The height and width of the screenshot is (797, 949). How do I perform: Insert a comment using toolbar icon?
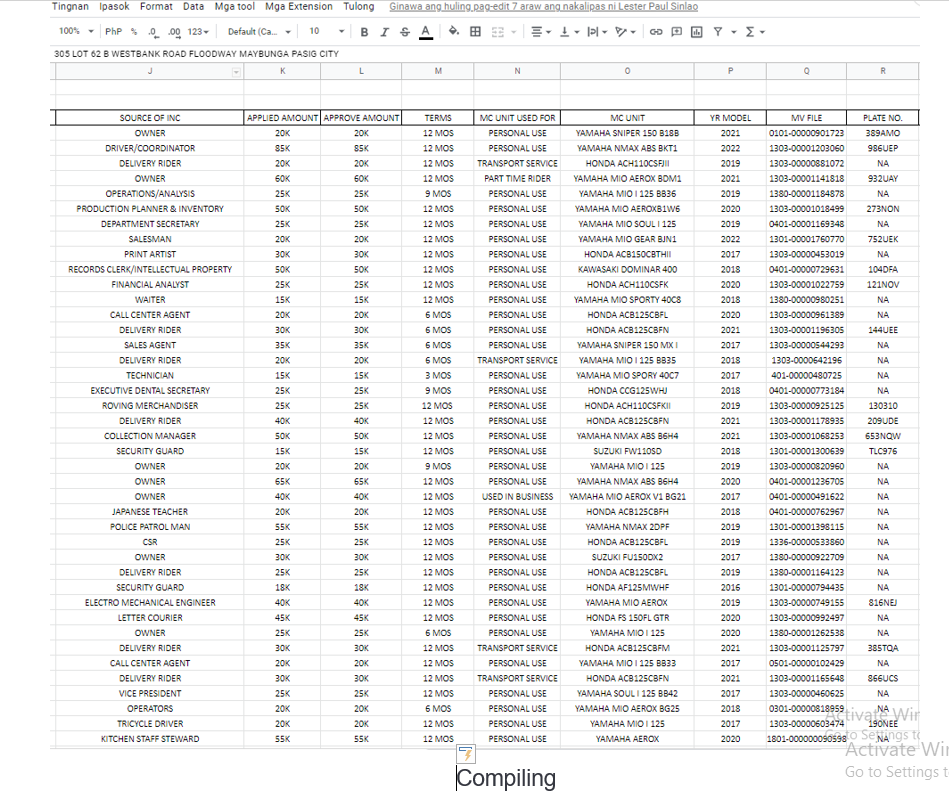pyautogui.click(x=677, y=32)
